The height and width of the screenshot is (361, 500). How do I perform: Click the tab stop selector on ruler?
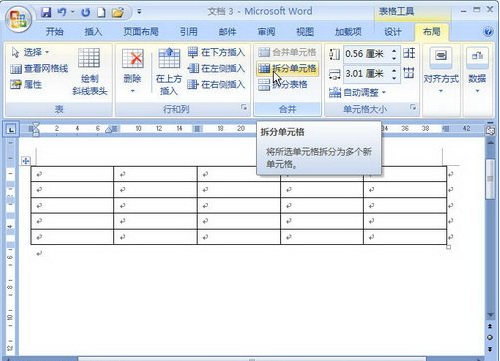click(x=11, y=129)
